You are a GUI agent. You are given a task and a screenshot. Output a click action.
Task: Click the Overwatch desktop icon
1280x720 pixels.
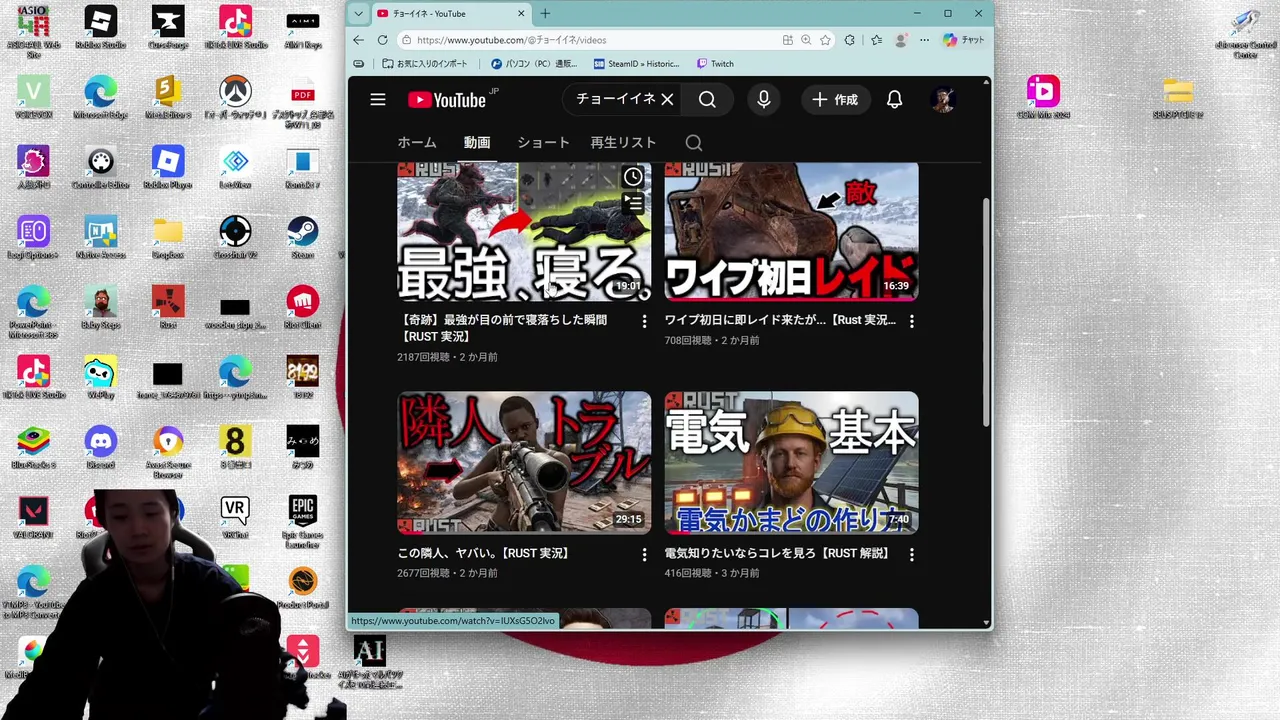[x=235, y=98]
